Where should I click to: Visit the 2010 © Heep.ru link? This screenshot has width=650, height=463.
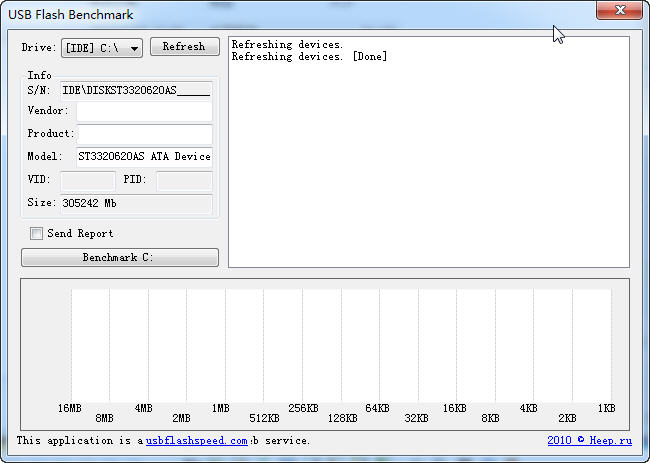(589, 440)
